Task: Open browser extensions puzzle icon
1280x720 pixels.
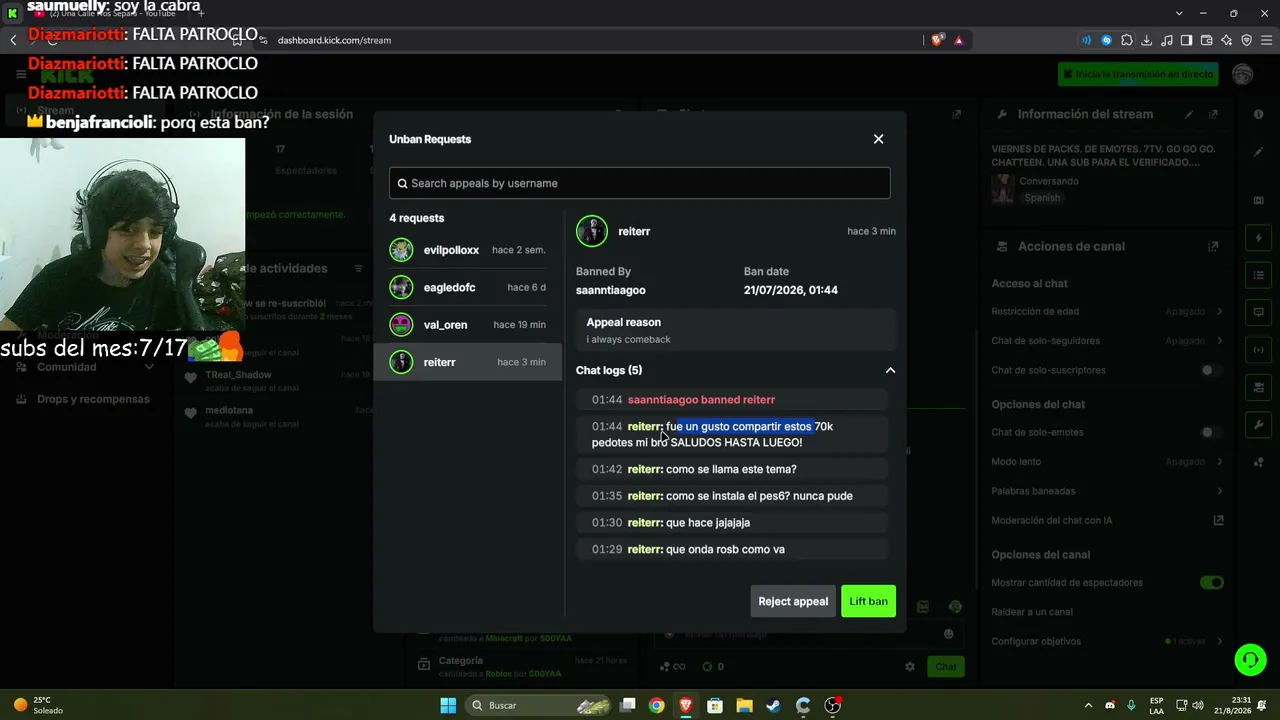Action: (1127, 40)
